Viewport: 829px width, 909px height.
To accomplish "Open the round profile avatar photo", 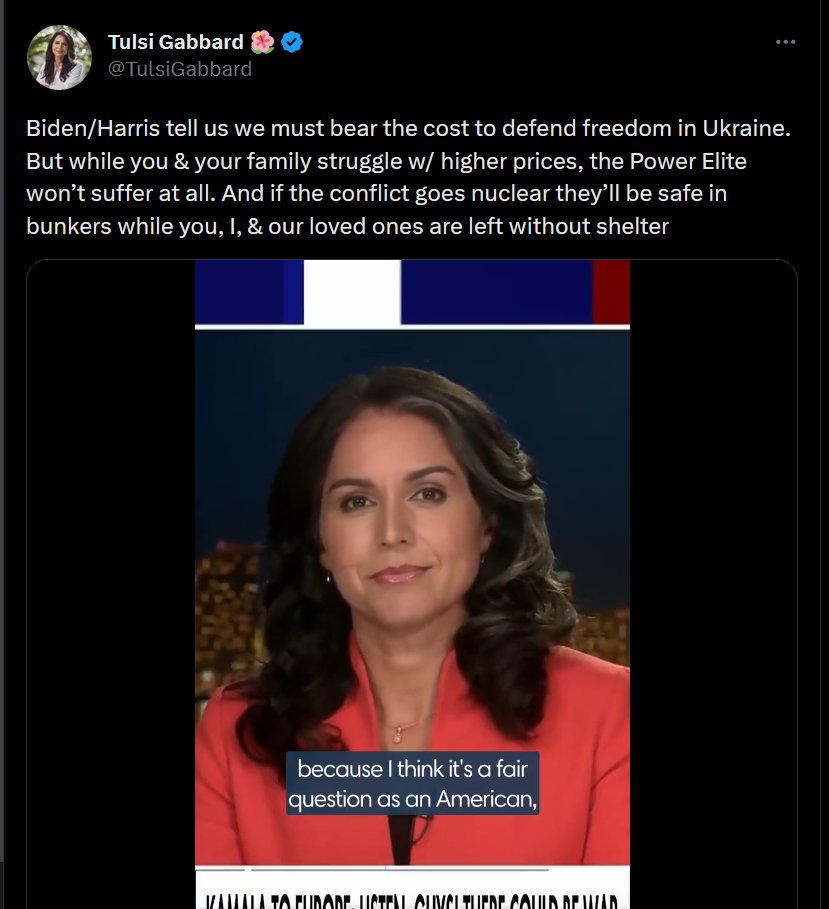I will click(59, 57).
